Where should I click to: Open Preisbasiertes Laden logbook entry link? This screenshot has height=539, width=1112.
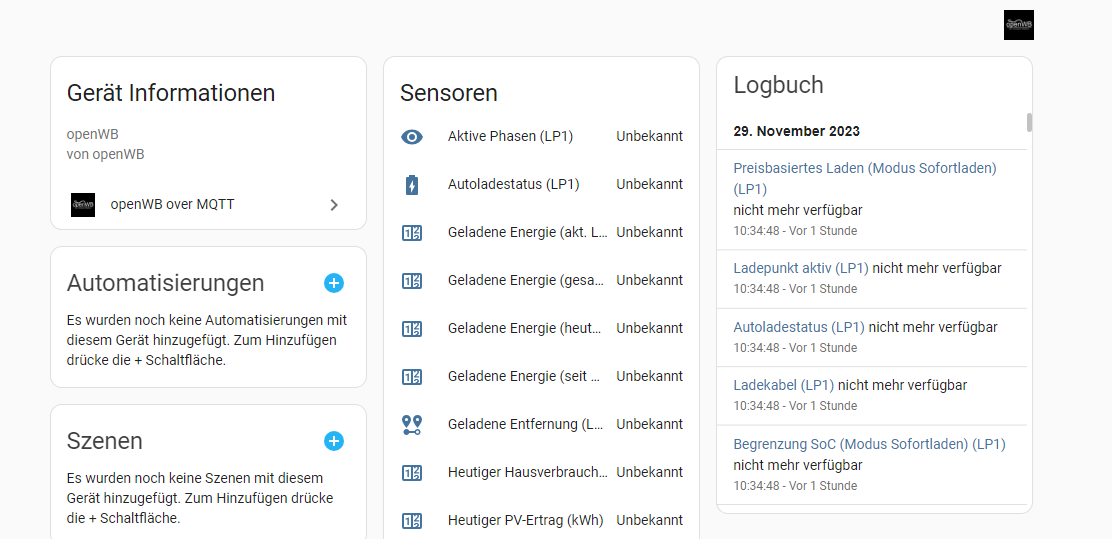point(864,169)
